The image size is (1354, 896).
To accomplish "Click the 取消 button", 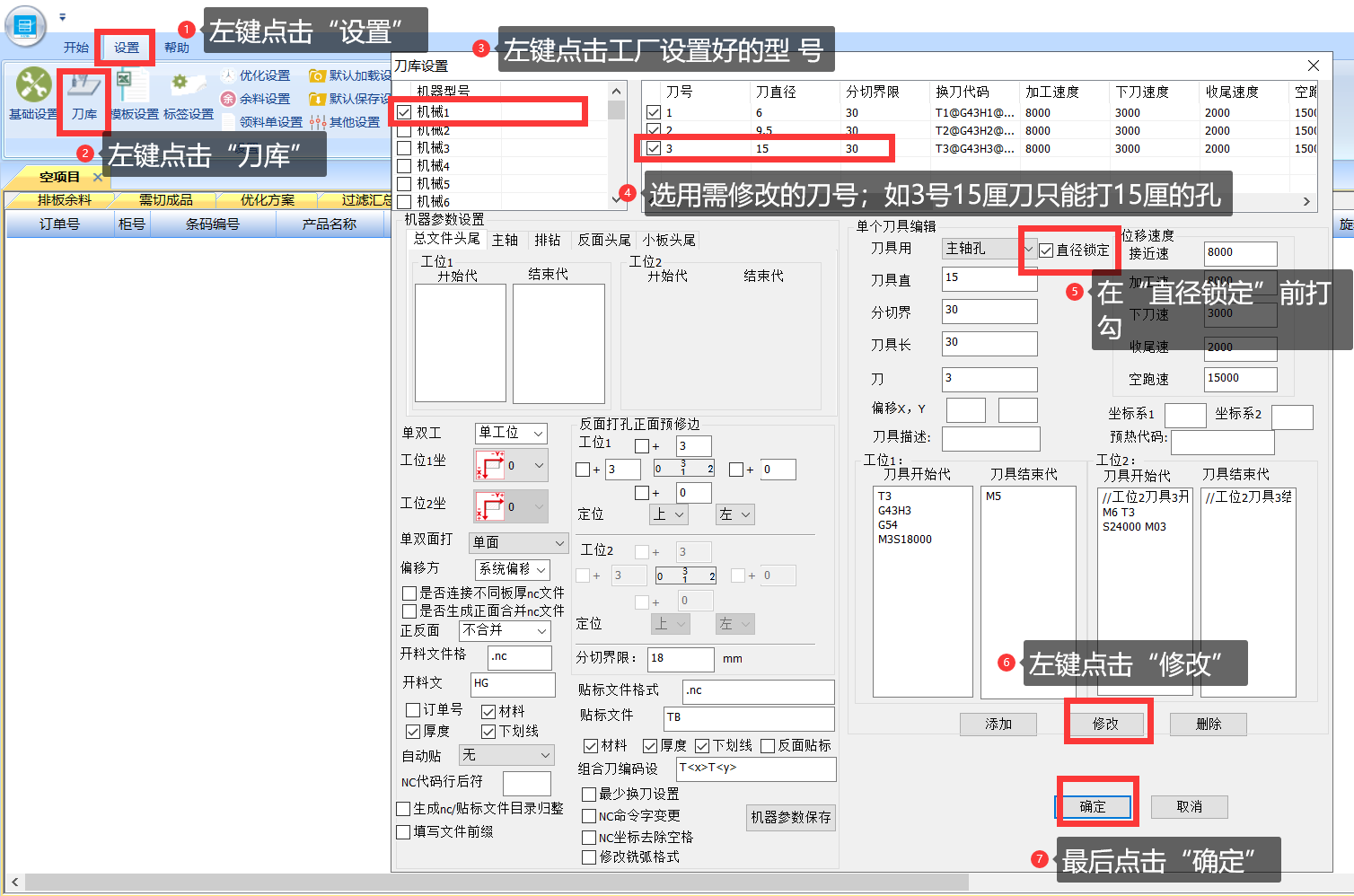I will pos(1190,807).
